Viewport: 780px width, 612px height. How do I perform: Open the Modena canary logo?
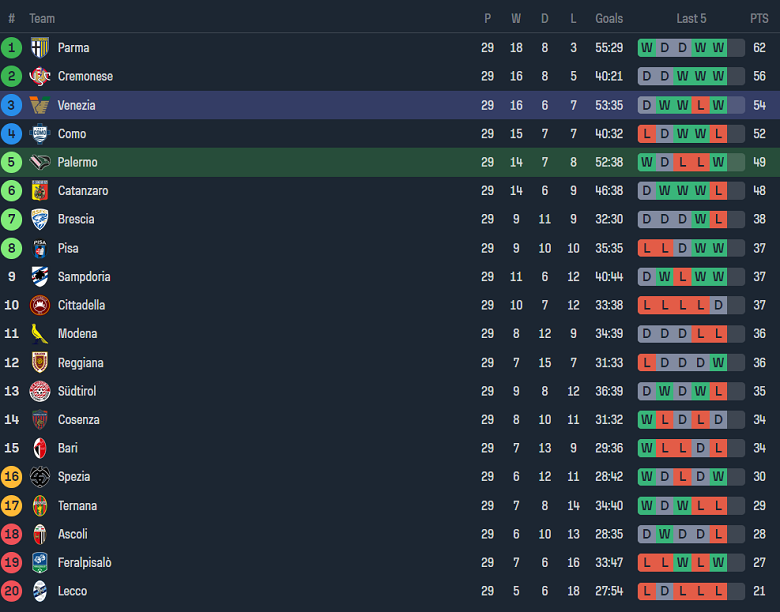pos(40,334)
